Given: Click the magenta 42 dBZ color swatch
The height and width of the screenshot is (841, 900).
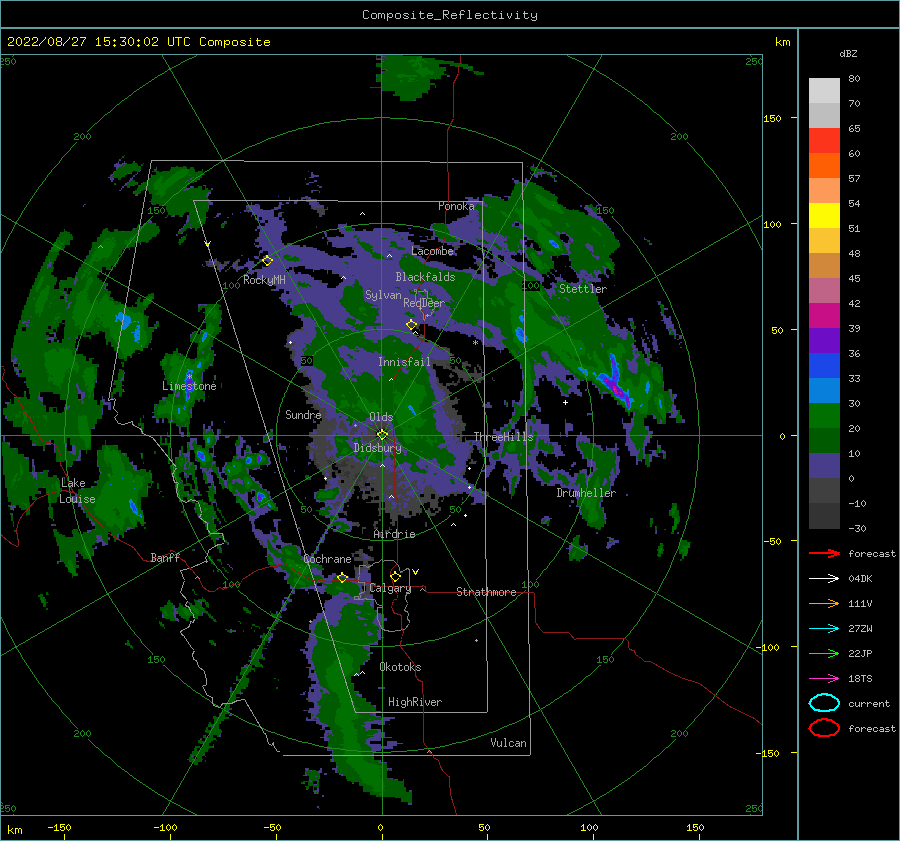Looking at the screenshot, I should click(824, 316).
